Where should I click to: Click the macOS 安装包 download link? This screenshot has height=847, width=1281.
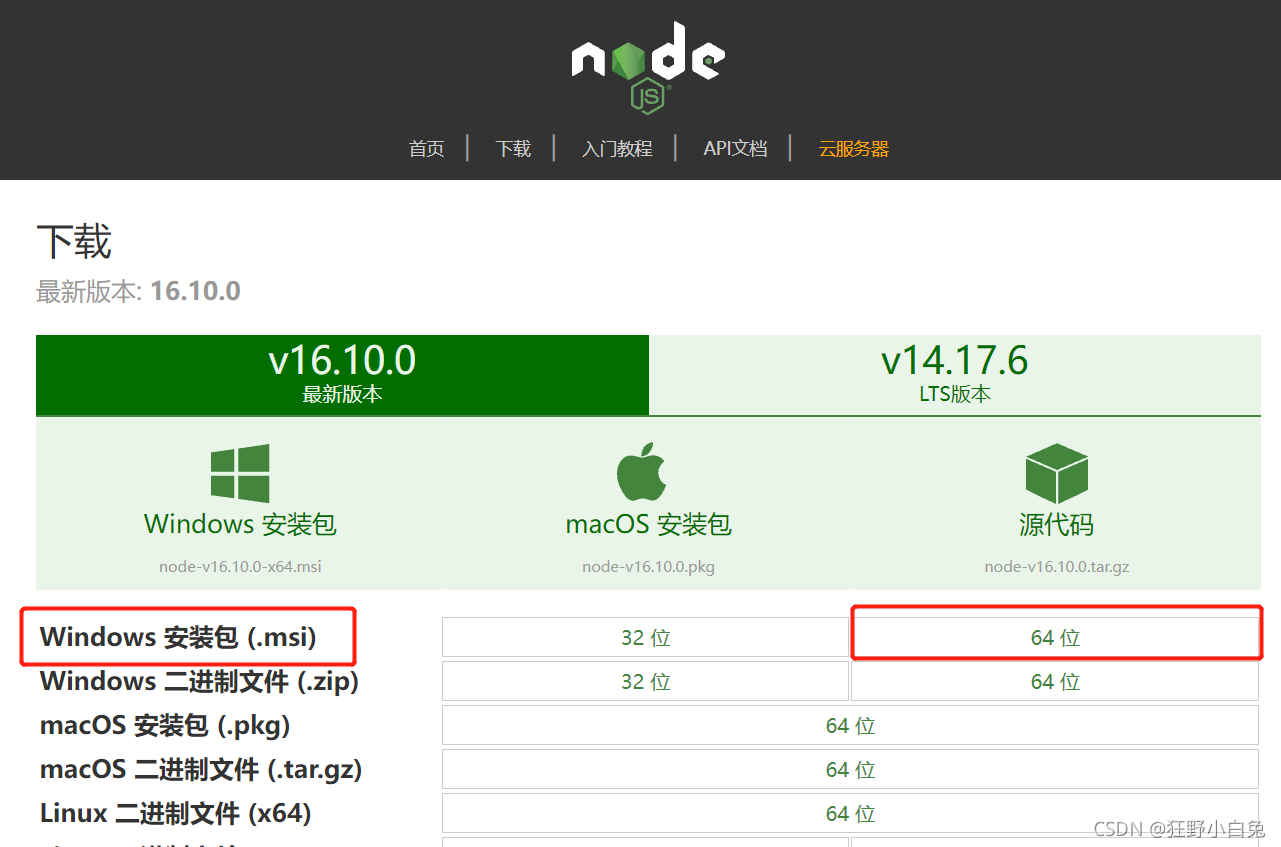648,524
